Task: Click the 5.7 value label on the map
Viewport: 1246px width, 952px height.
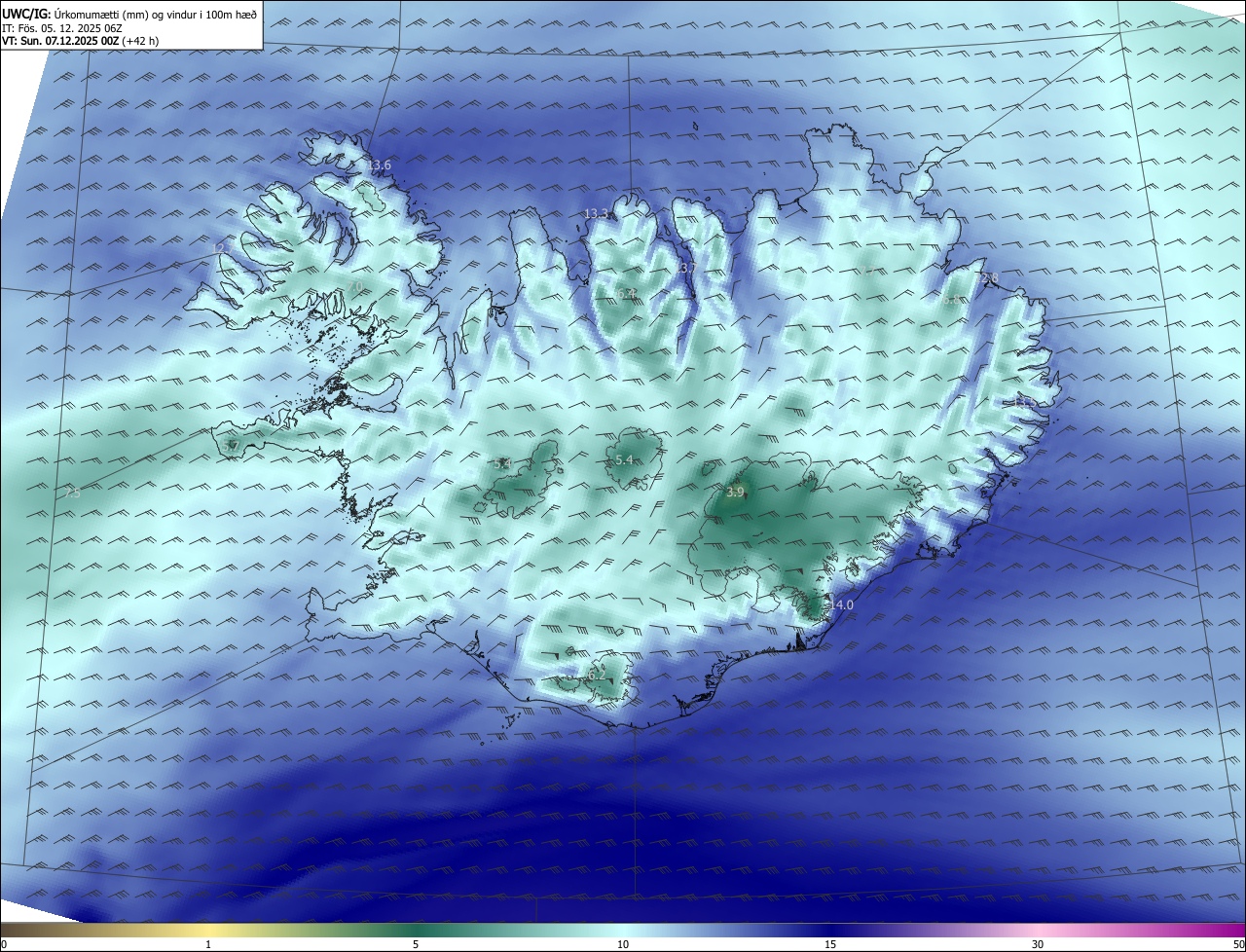Action: coord(231,446)
